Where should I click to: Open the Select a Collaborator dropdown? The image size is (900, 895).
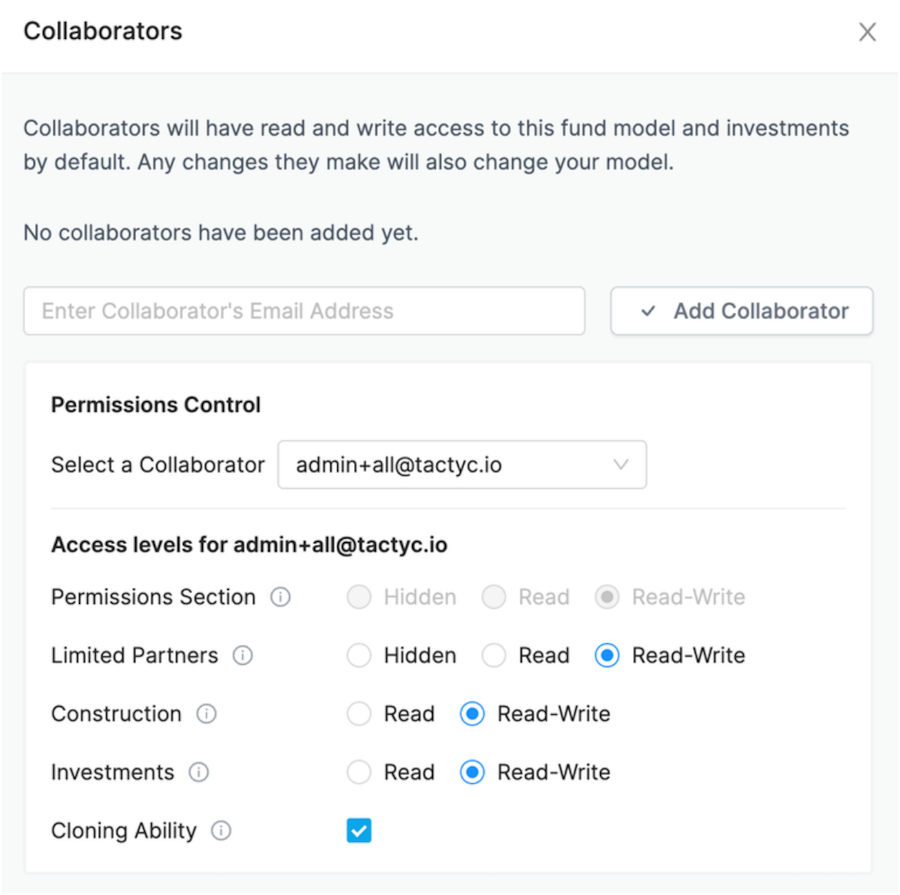tap(462, 464)
